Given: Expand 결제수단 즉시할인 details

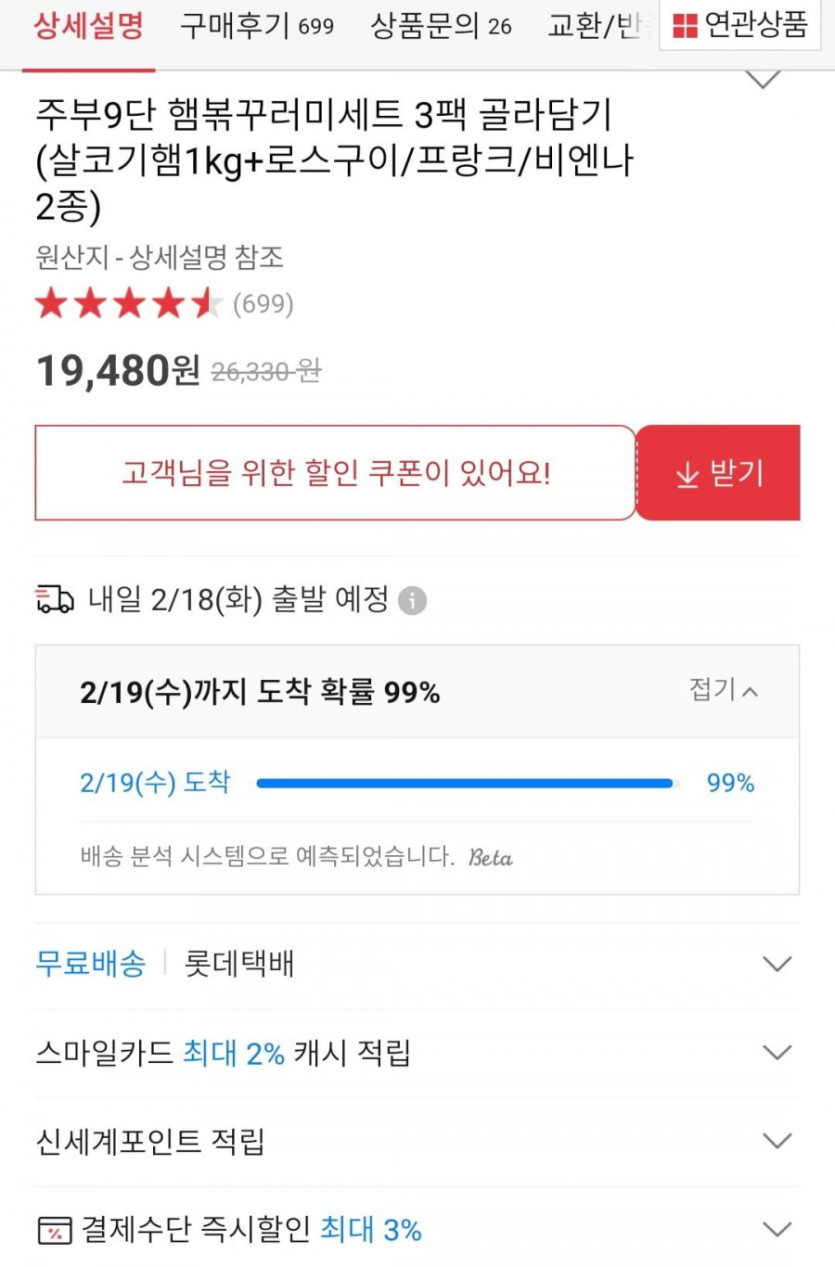Looking at the screenshot, I should [x=776, y=1229].
